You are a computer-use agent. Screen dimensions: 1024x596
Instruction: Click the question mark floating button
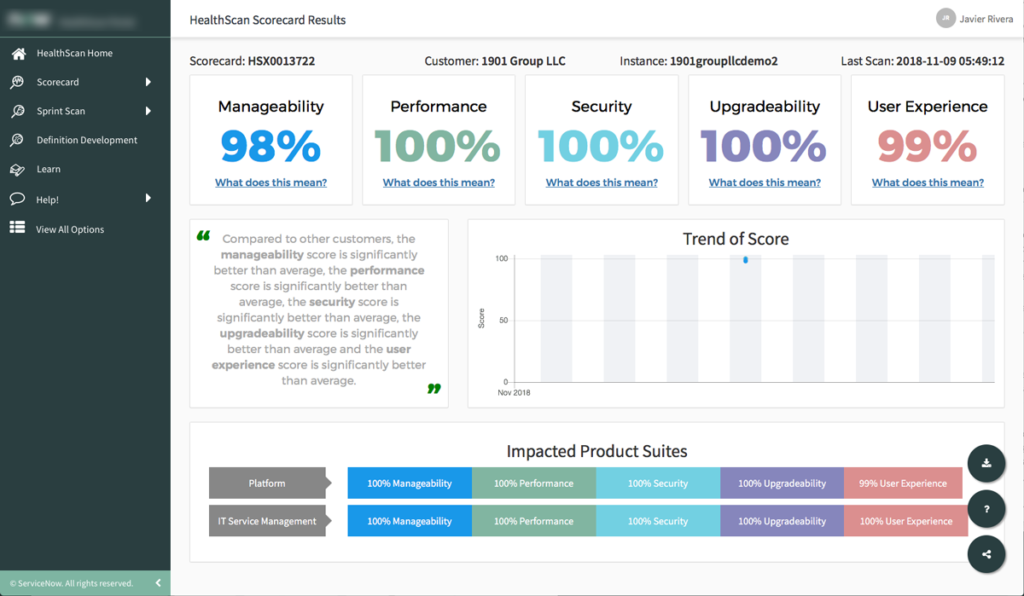[x=986, y=509]
